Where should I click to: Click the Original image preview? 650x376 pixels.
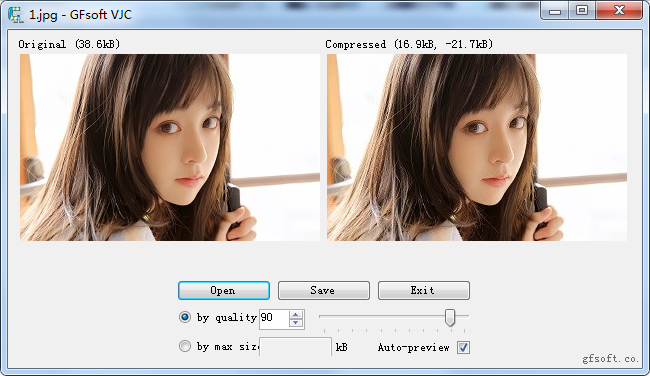pyautogui.click(x=170, y=148)
